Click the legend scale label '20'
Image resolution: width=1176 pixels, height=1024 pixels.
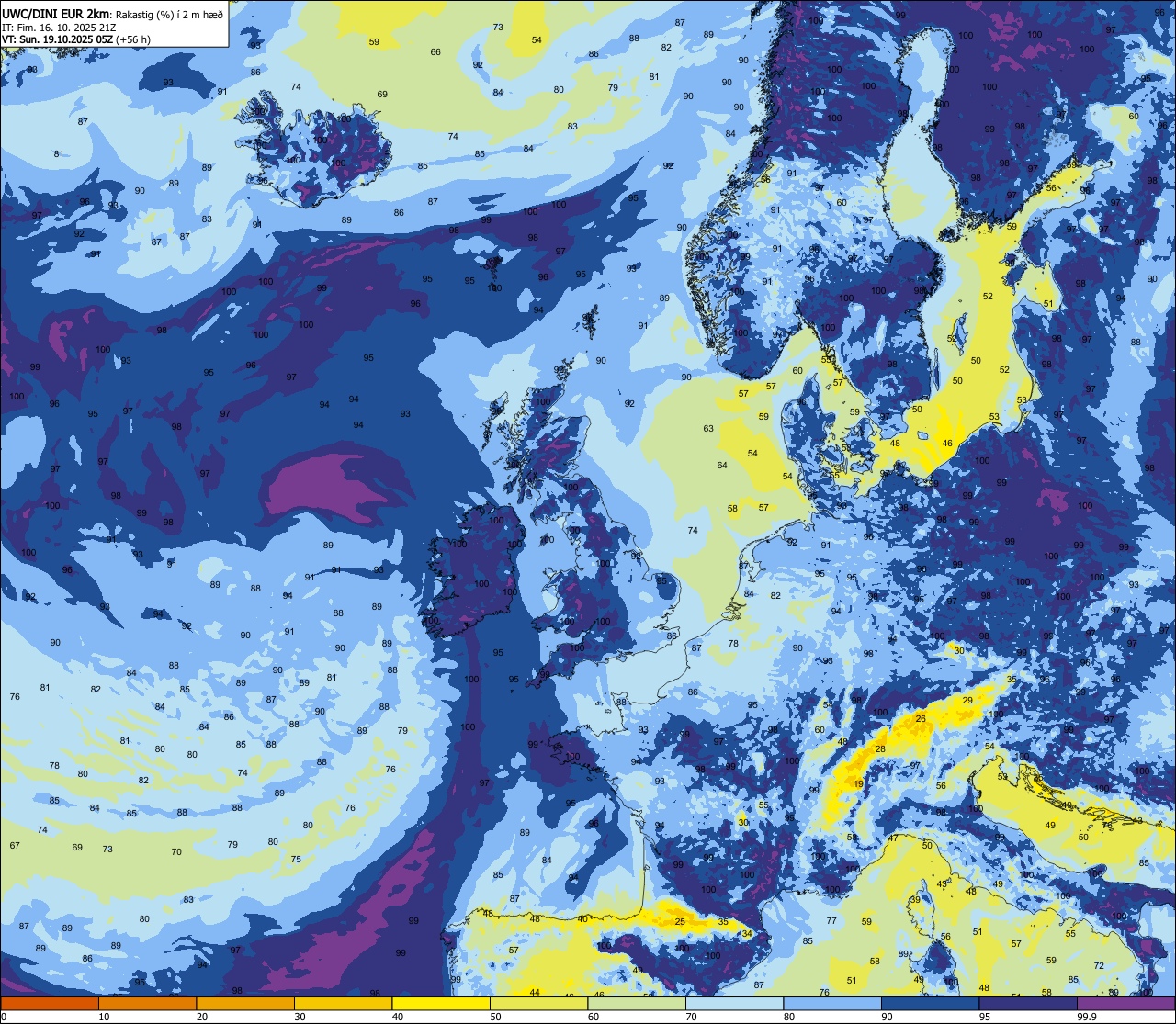pyautogui.click(x=202, y=1017)
